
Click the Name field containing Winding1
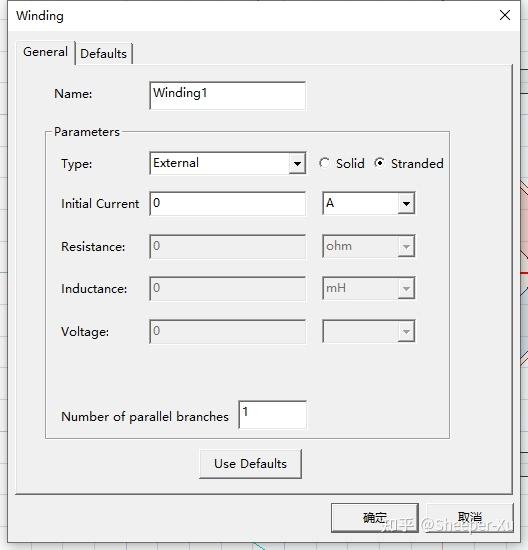pyautogui.click(x=227, y=95)
